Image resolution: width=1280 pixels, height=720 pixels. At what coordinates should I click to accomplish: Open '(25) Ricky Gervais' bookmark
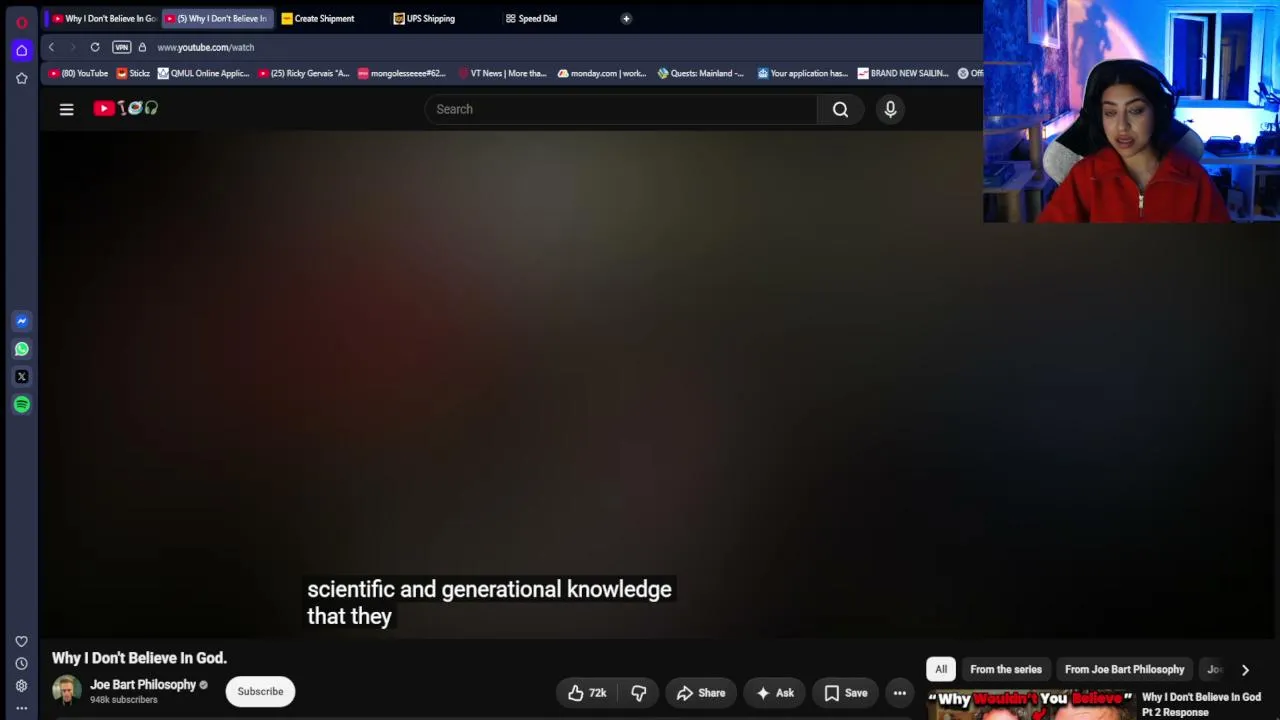tap(304, 73)
